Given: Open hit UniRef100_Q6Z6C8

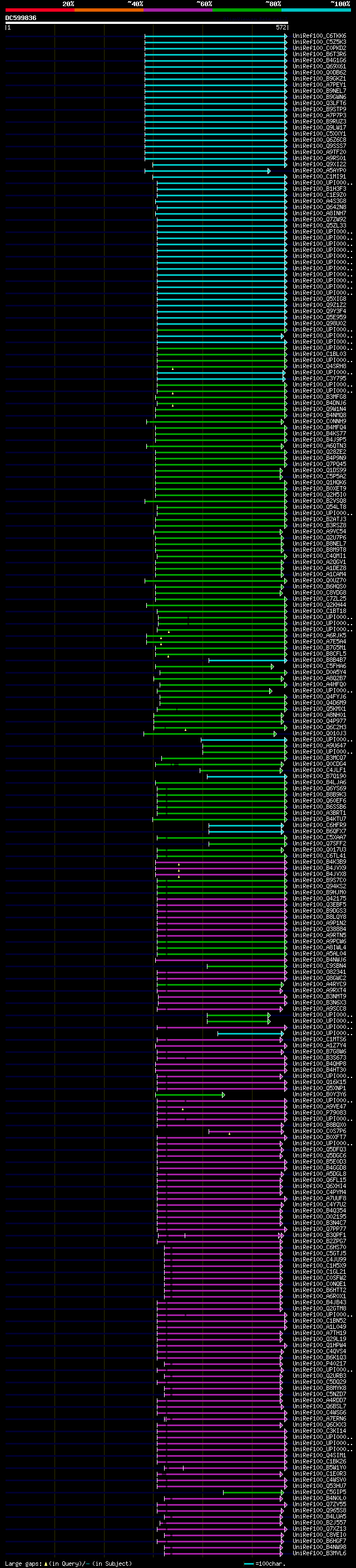Looking at the screenshot, I should click(x=319, y=140).
